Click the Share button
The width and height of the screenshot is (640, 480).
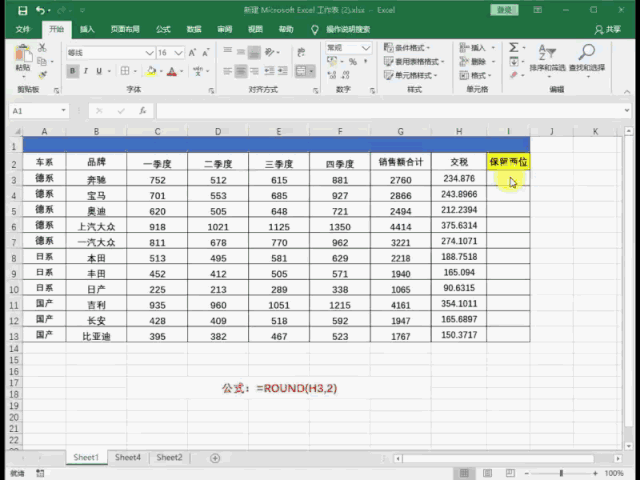coord(608,29)
